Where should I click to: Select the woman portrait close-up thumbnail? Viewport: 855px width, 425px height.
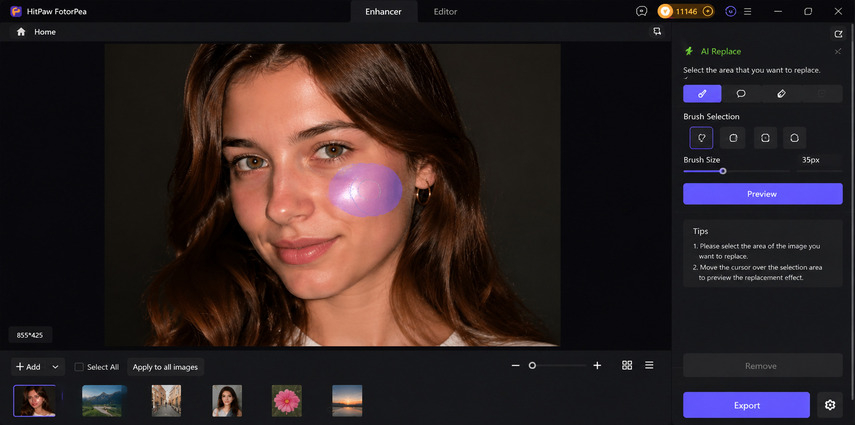tap(34, 400)
